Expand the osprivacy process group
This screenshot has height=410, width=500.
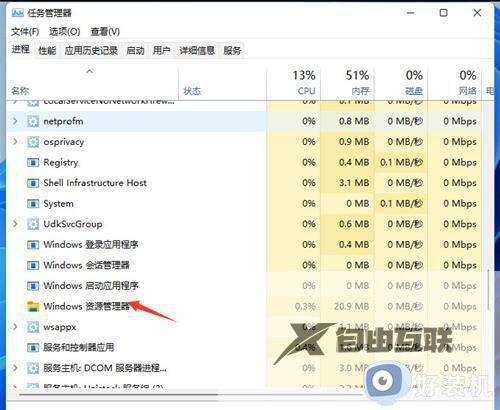coord(15,142)
